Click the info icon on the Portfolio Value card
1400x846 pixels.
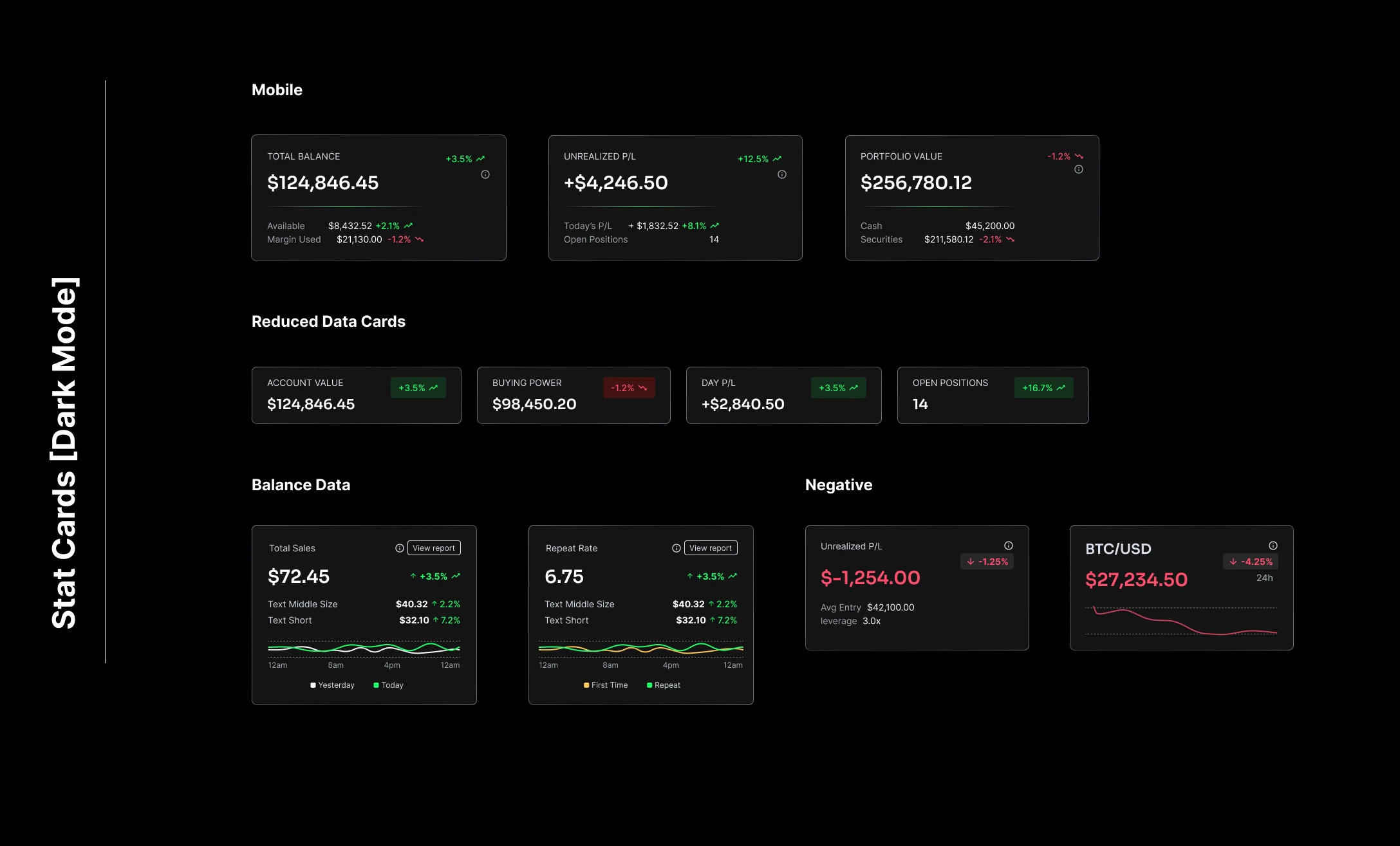[x=1079, y=169]
